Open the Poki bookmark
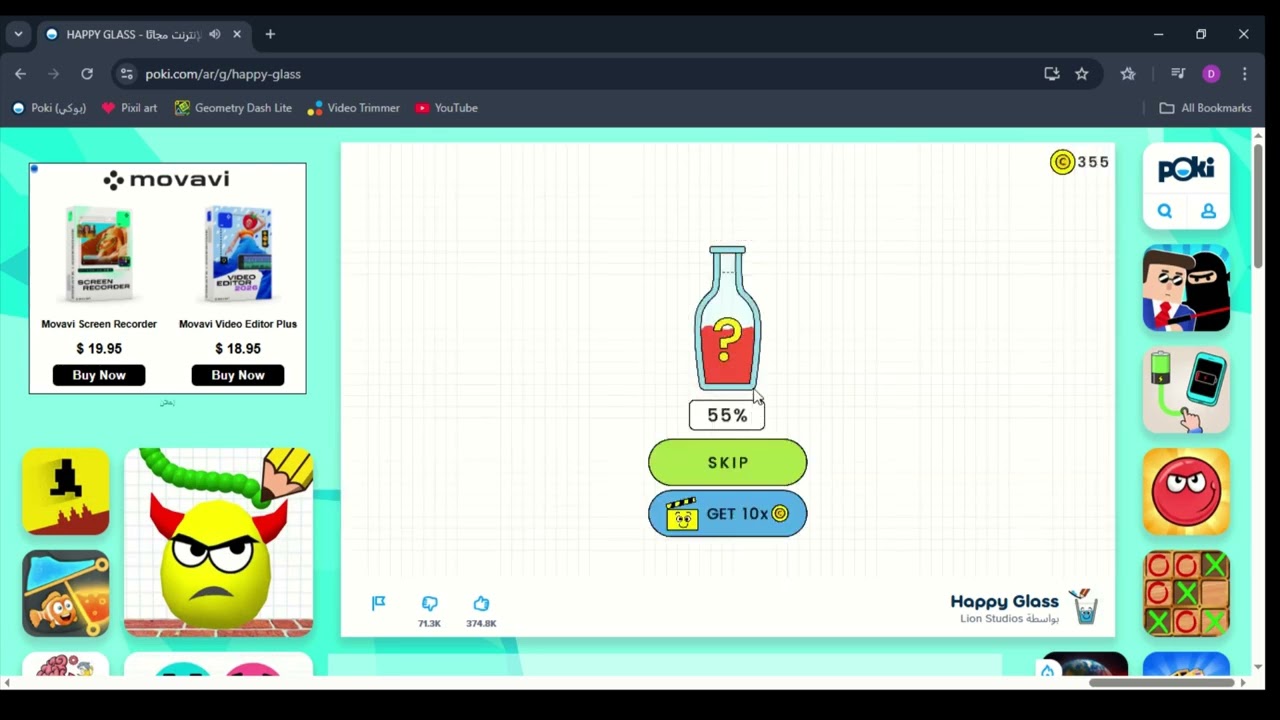 click(x=49, y=108)
